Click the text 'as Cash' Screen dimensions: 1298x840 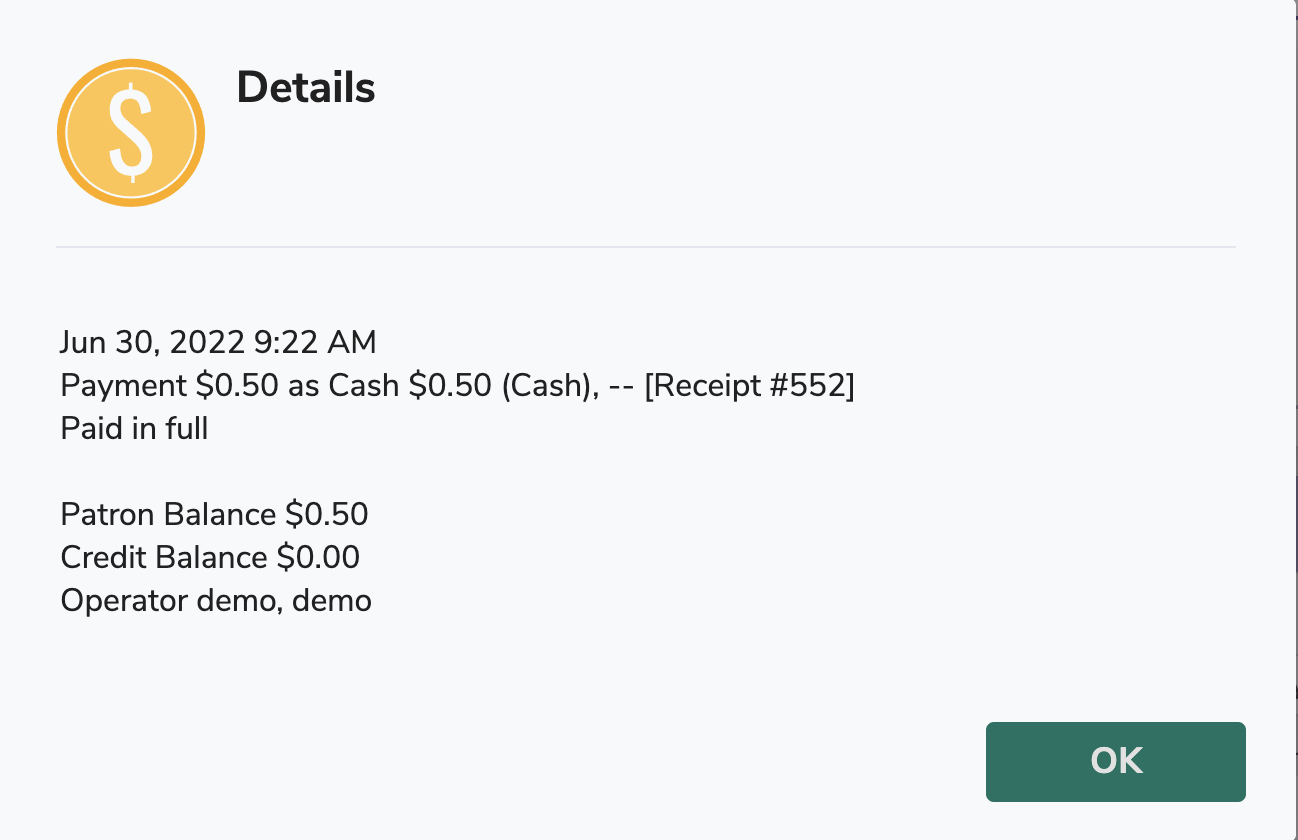(344, 386)
